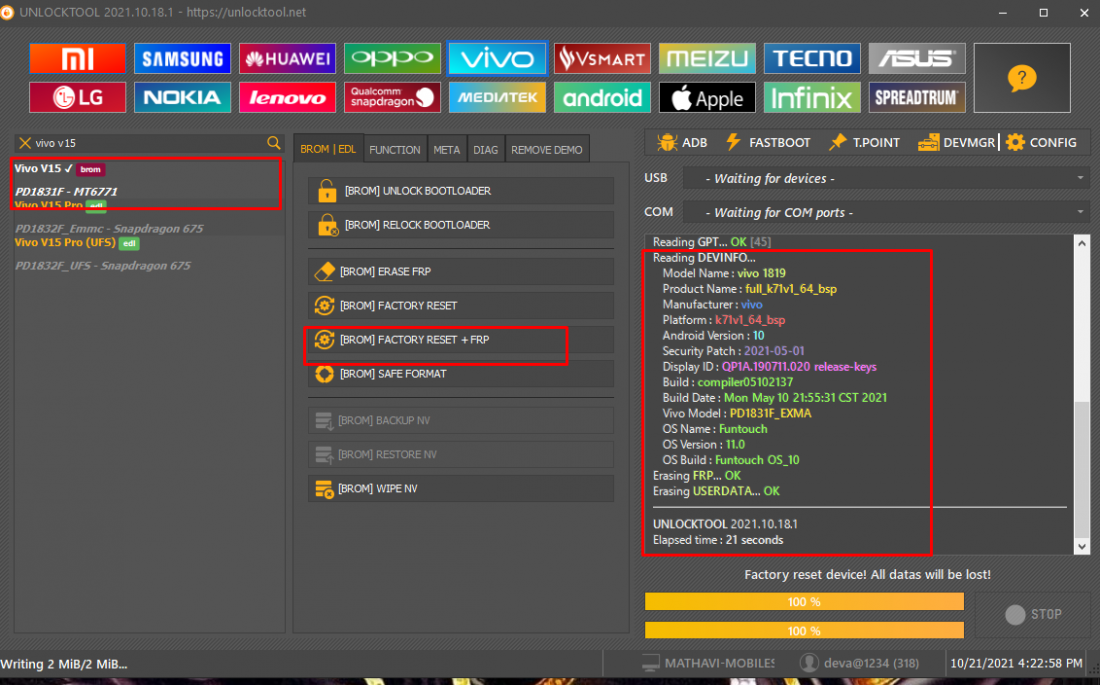Click log scrollbar down arrow
This screenshot has width=1100, height=685.
pos(1082,547)
